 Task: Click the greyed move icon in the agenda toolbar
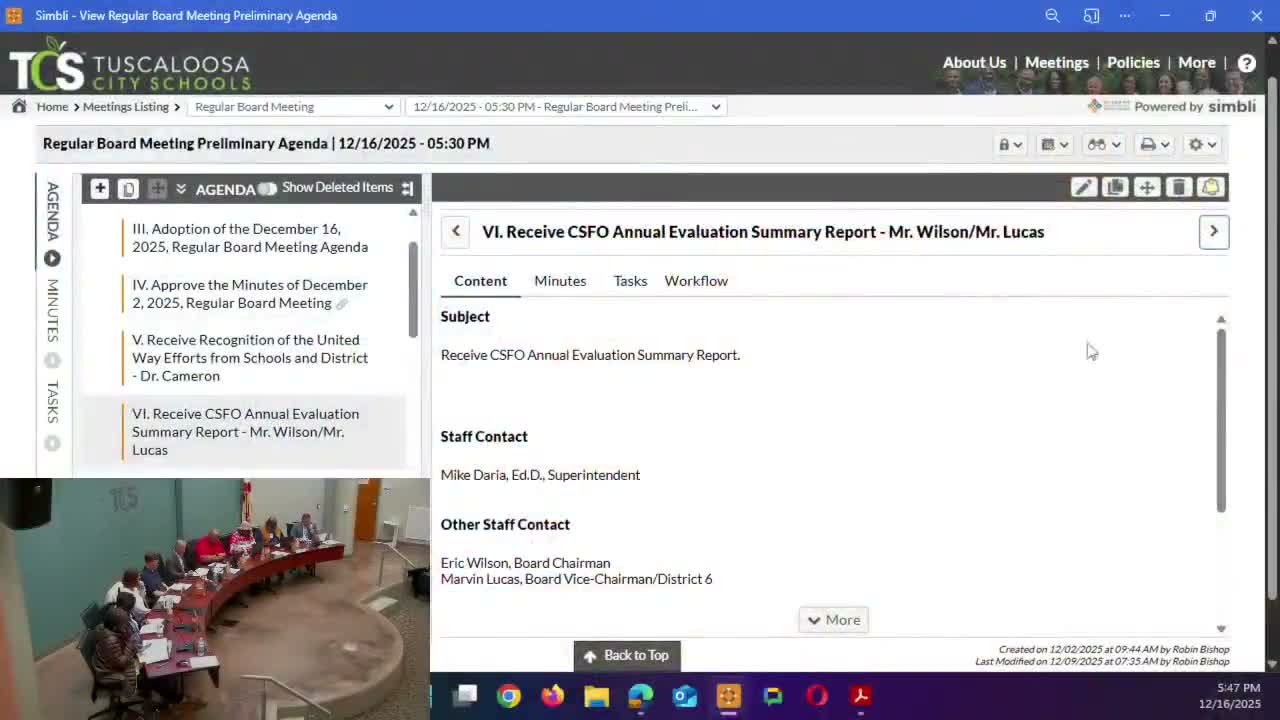157,188
